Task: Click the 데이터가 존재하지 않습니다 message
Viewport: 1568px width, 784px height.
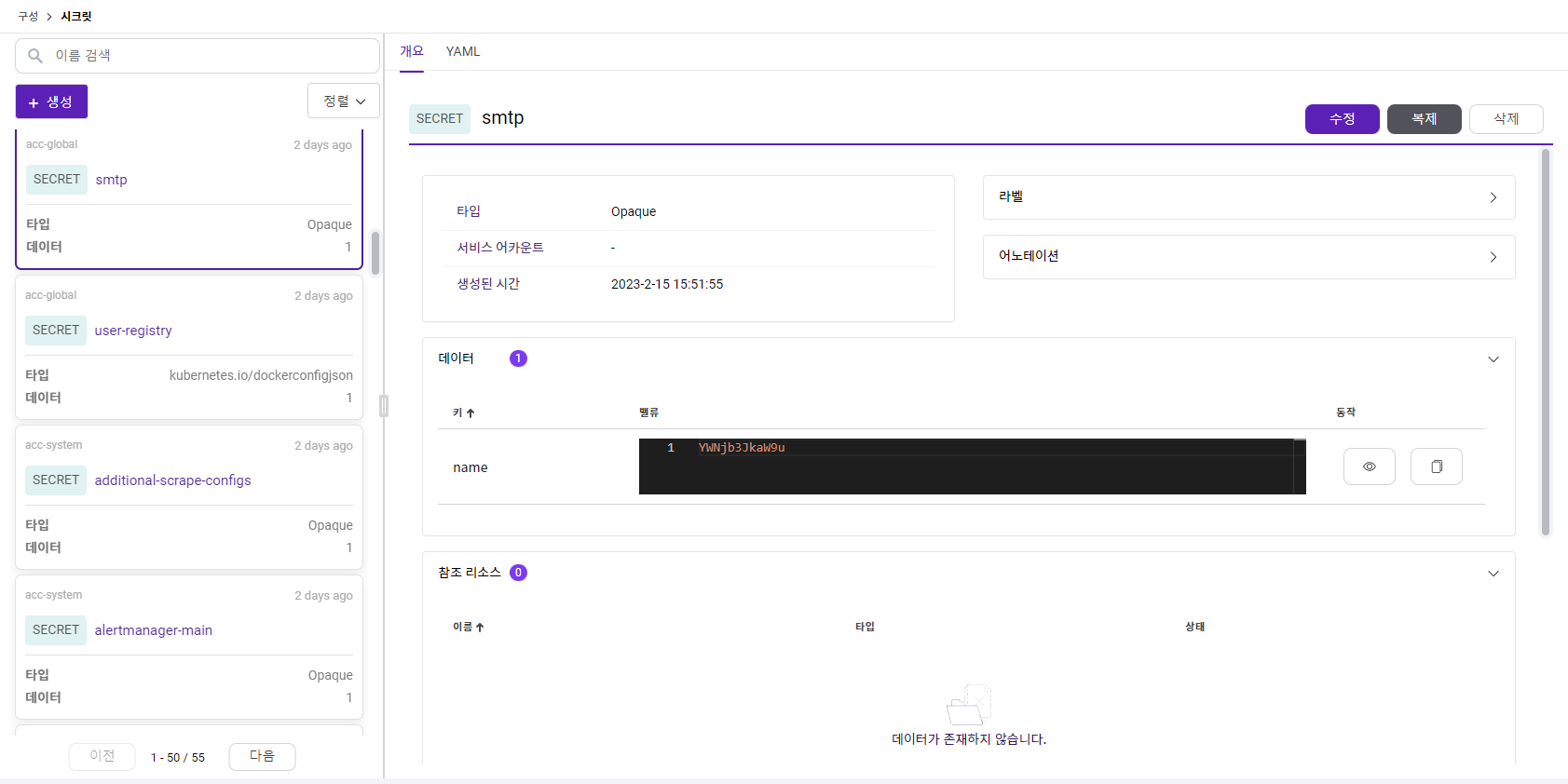Action: coord(969,739)
